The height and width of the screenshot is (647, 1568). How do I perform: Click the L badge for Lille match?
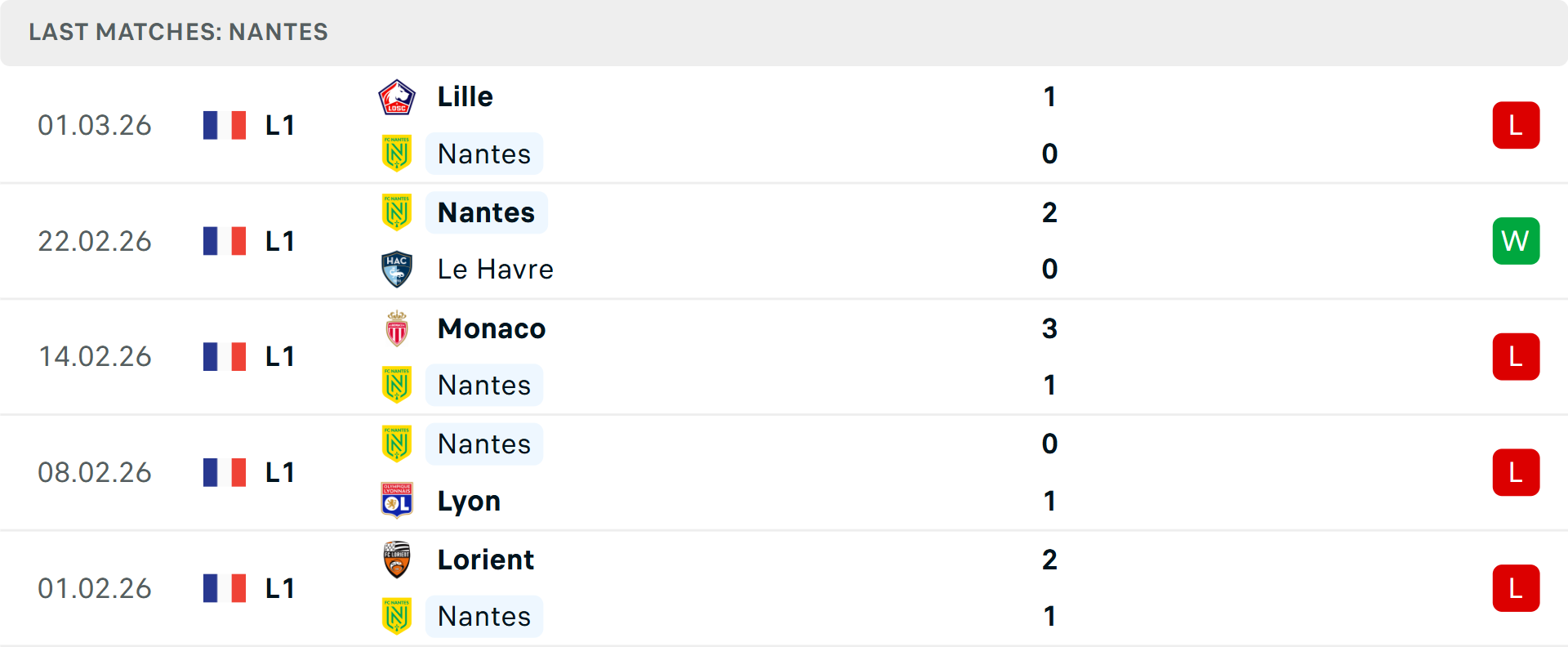(1516, 126)
